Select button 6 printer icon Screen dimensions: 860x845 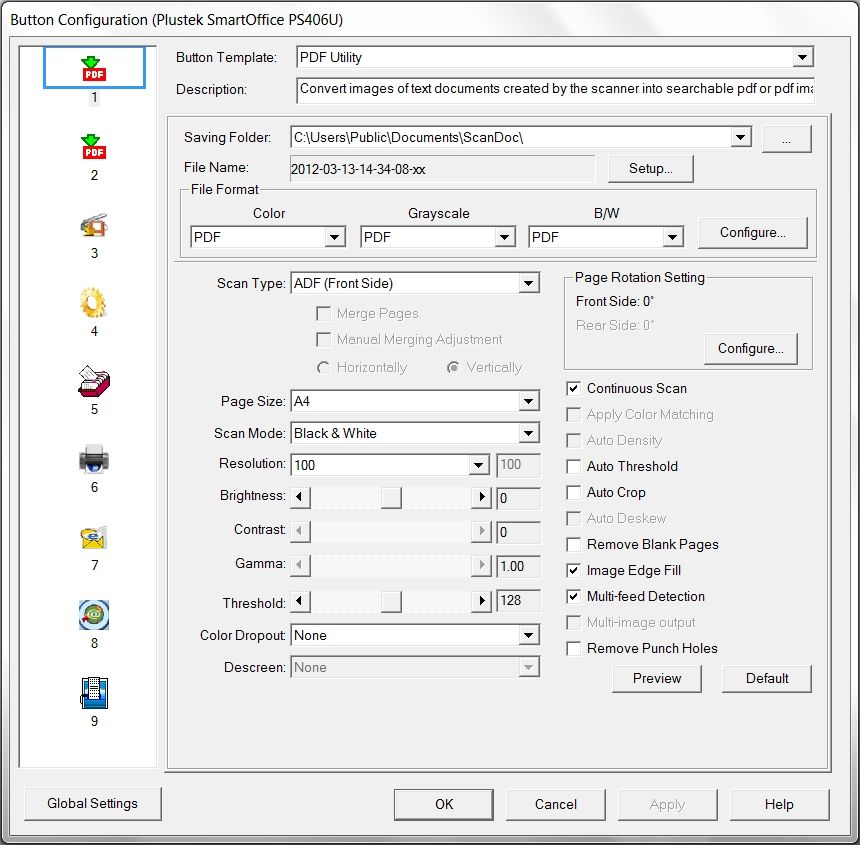click(94, 459)
